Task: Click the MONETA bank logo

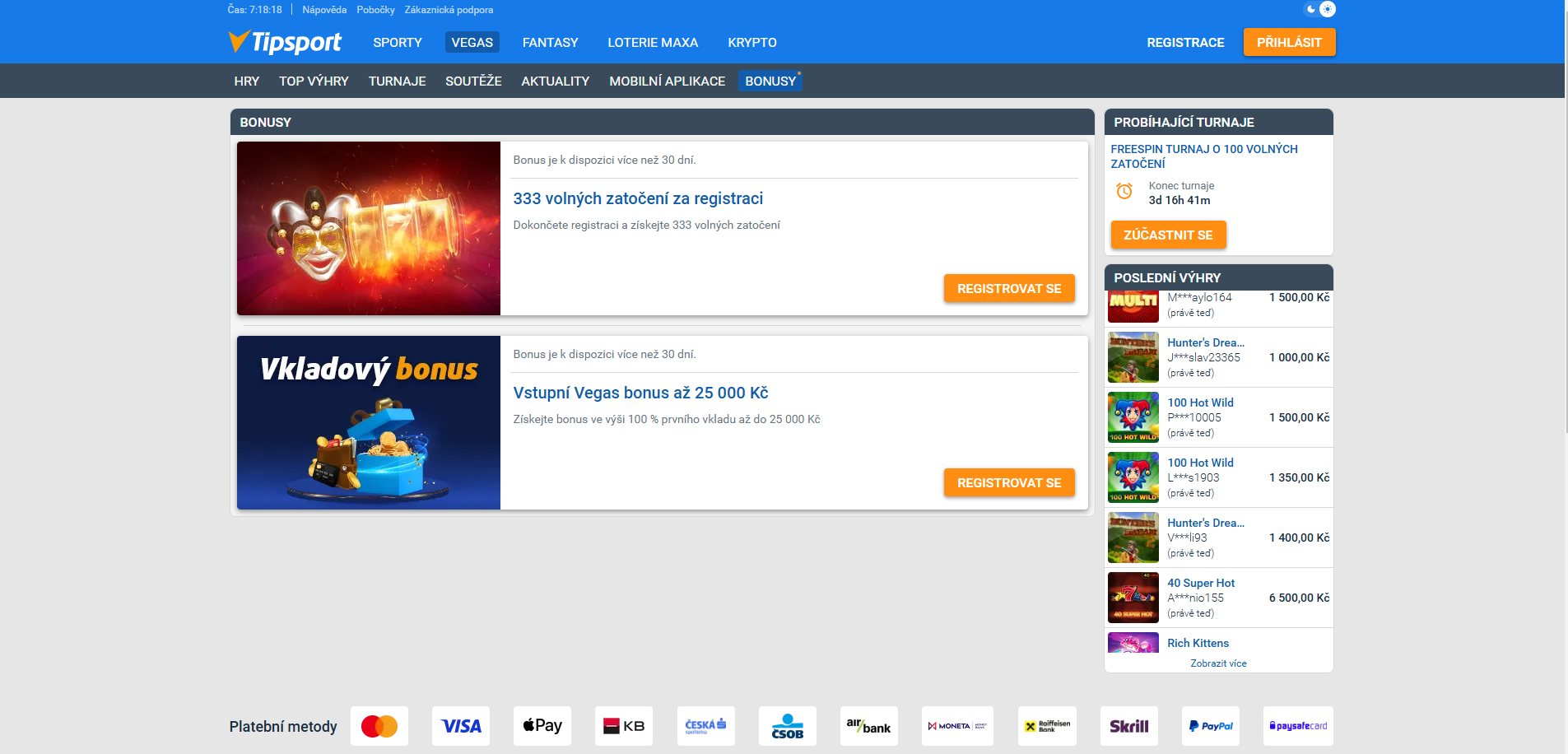Action: click(x=957, y=726)
